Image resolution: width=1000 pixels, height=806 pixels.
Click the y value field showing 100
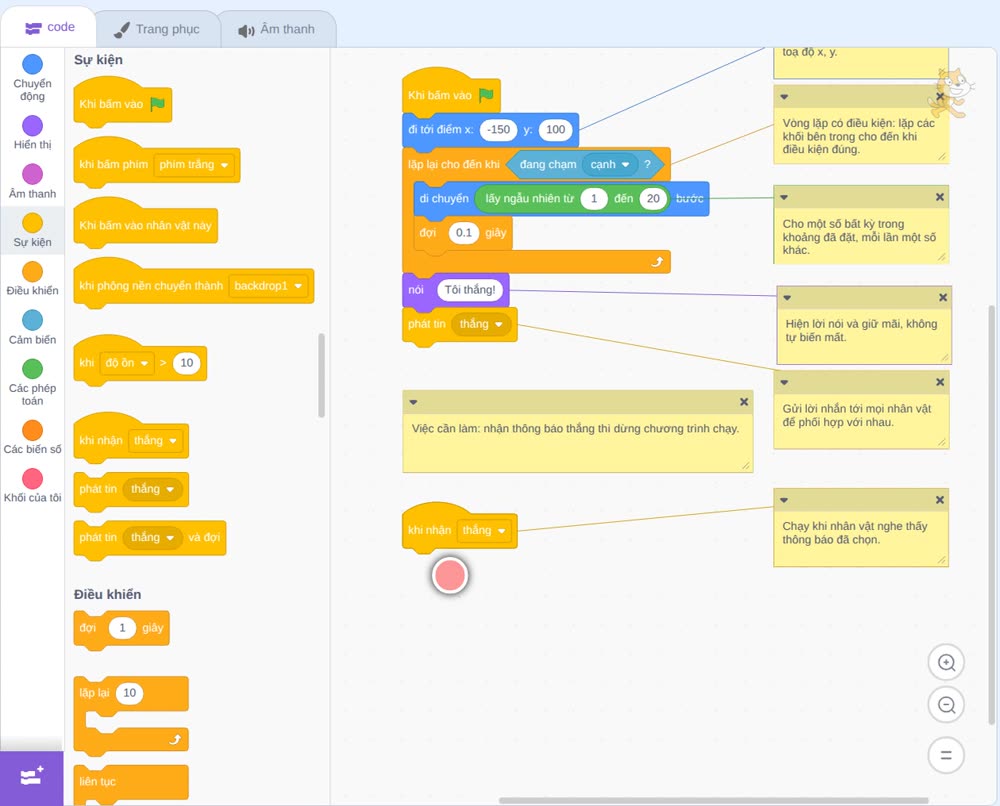[x=555, y=129]
